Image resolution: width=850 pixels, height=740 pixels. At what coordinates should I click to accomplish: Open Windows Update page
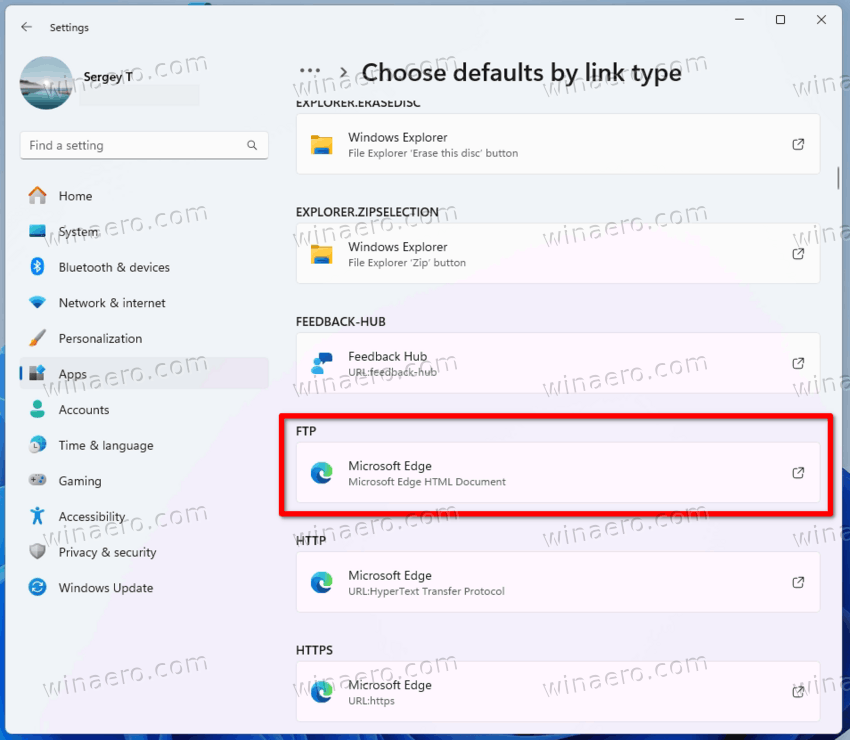click(x=144, y=588)
